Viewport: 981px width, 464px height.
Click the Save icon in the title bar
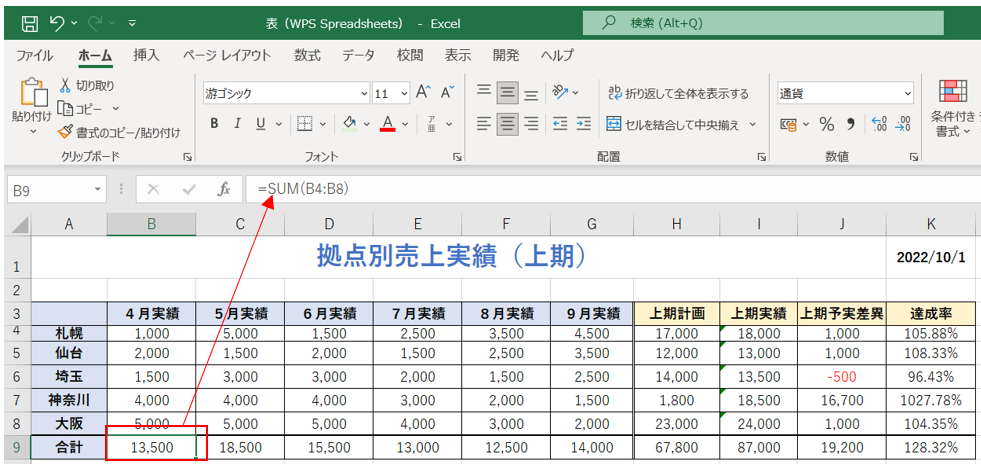point(30,22)
